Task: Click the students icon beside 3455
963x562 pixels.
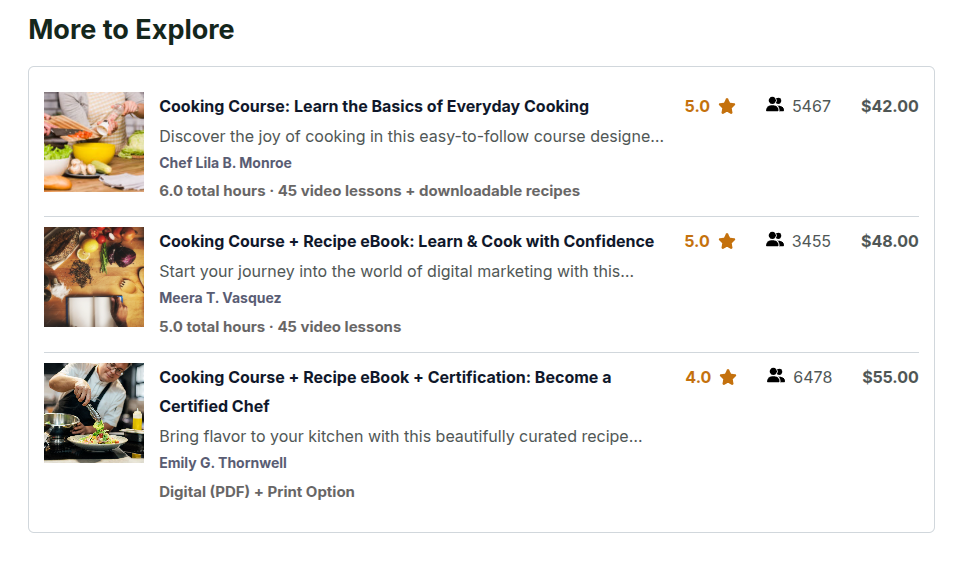Action: click(x=775, y=240)
